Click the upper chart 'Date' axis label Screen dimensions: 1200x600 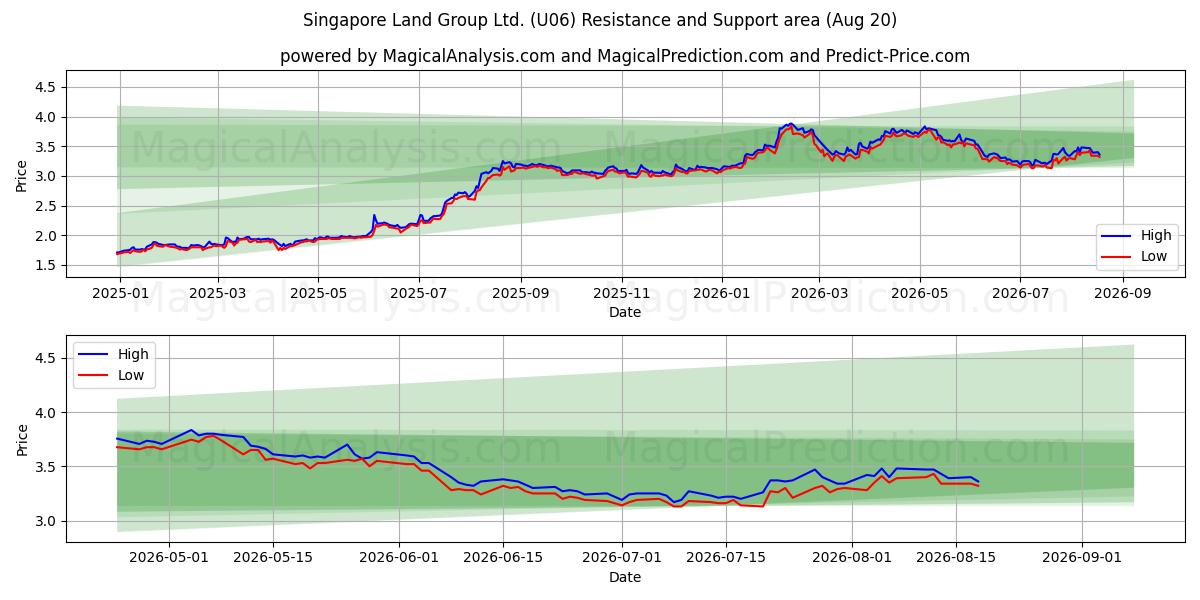(x=625, y=312)
